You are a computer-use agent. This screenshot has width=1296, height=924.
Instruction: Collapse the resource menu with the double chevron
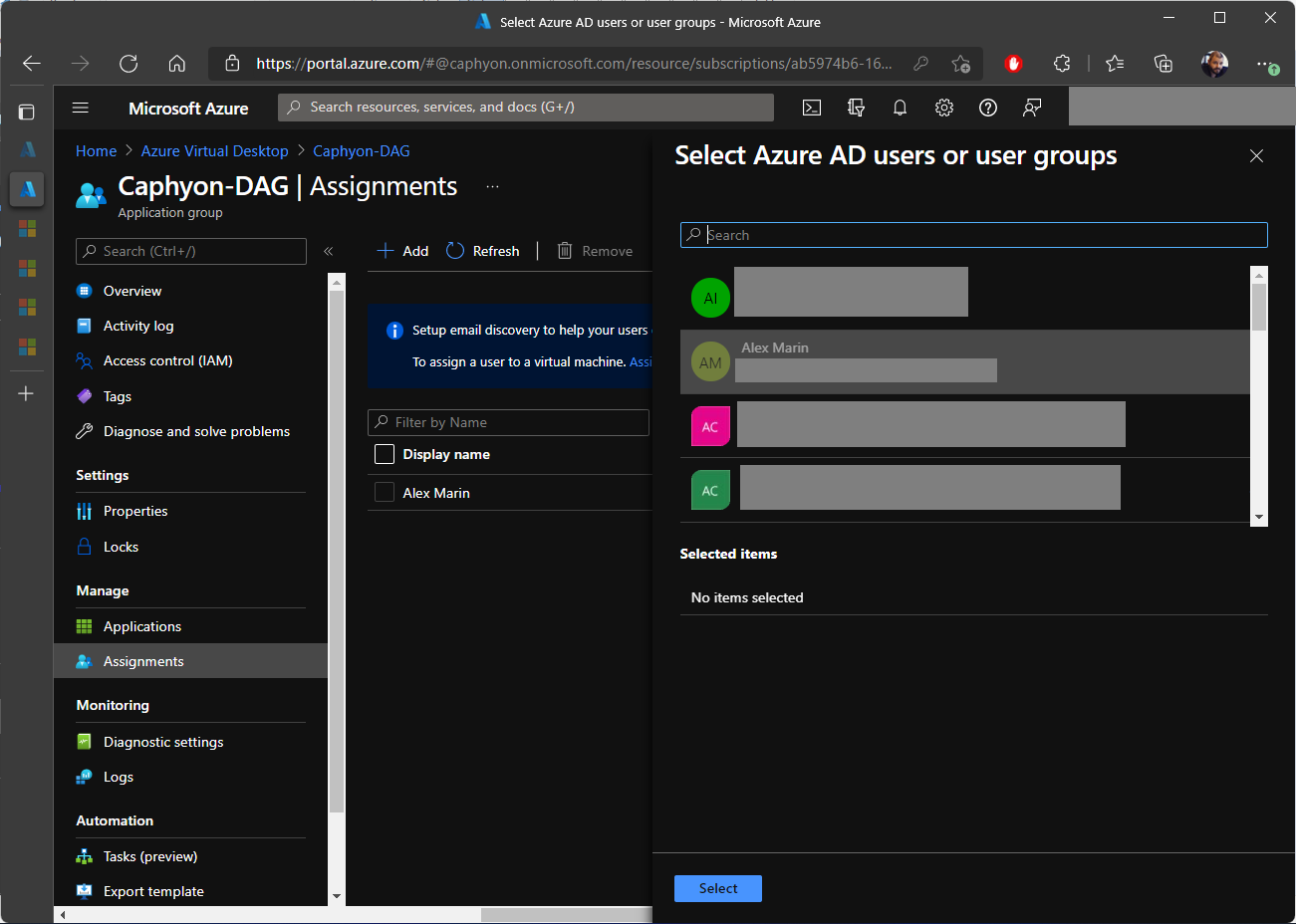[328, 251]
